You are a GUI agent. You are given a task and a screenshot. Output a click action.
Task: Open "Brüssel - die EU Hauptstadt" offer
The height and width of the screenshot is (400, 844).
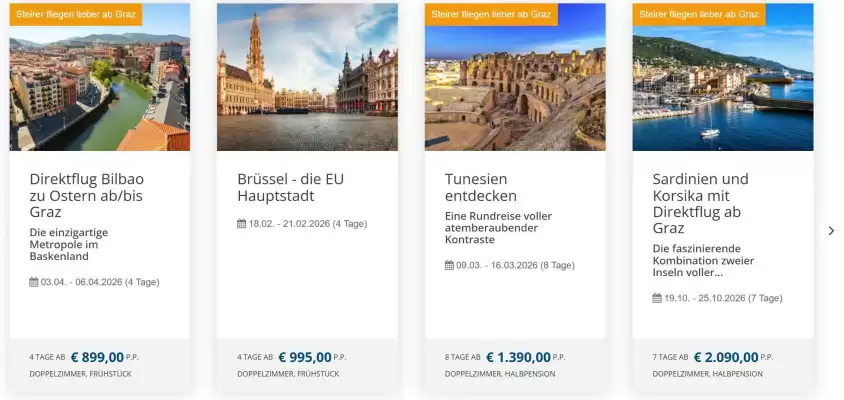tap(290, 187)
